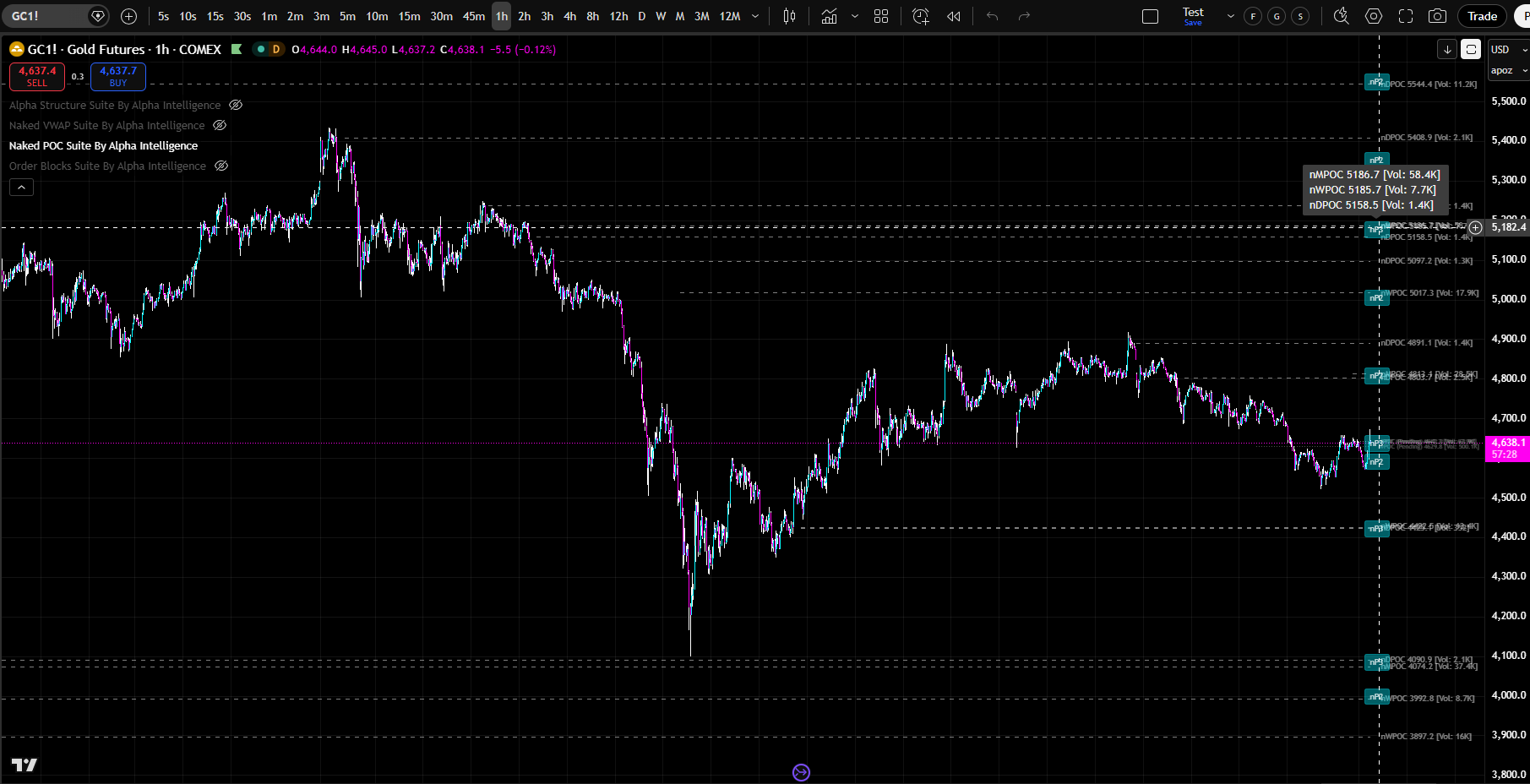1530x784 pixels.
Task: Enter fullscreen mode icon
Action: (x=1406, y=16)
